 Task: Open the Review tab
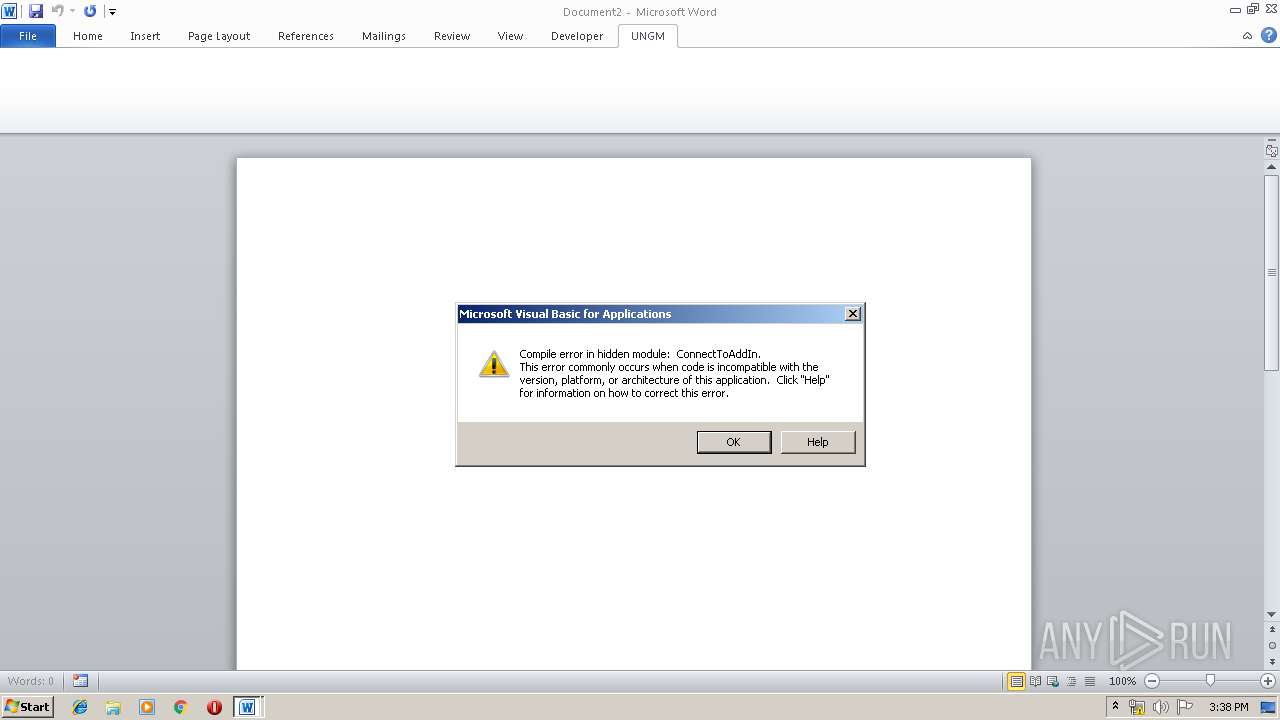point(452,36)
